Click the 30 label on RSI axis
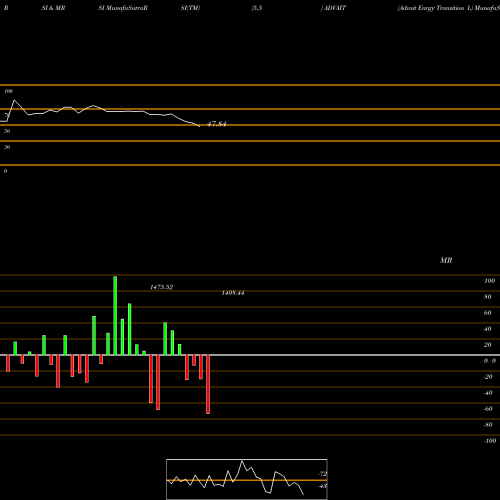The height and width of the screenshot is (500, 500). 7,147
